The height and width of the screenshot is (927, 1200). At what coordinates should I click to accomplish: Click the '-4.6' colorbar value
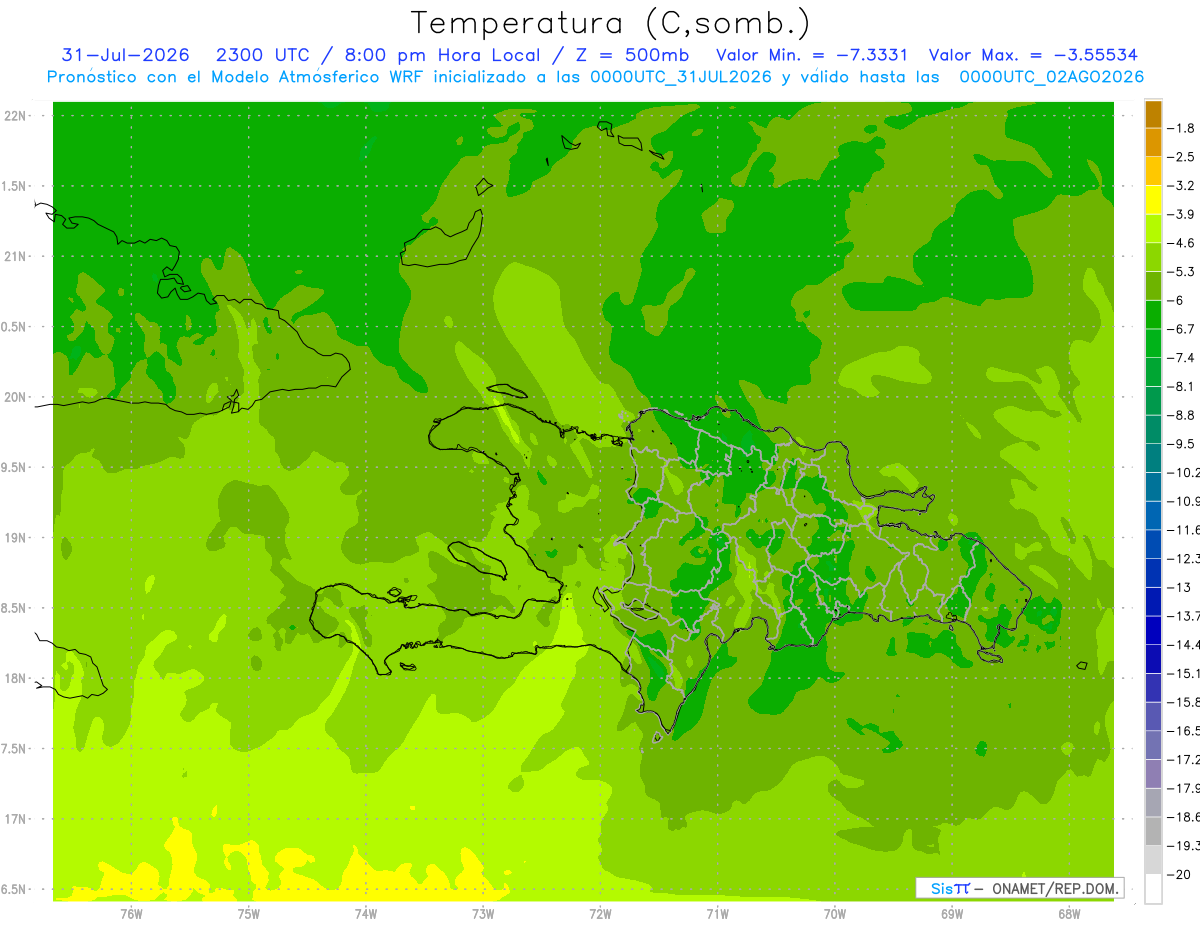1181,243
